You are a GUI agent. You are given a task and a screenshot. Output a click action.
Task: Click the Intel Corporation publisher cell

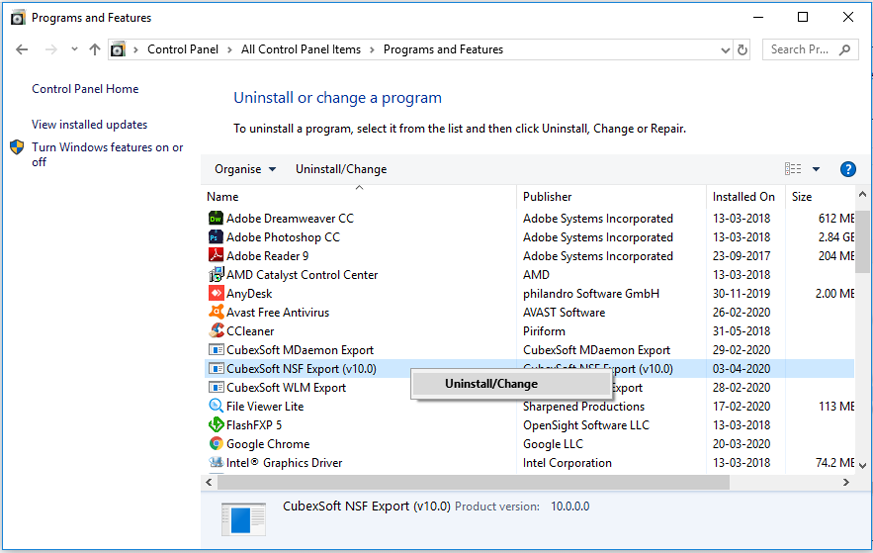[567, 463]
